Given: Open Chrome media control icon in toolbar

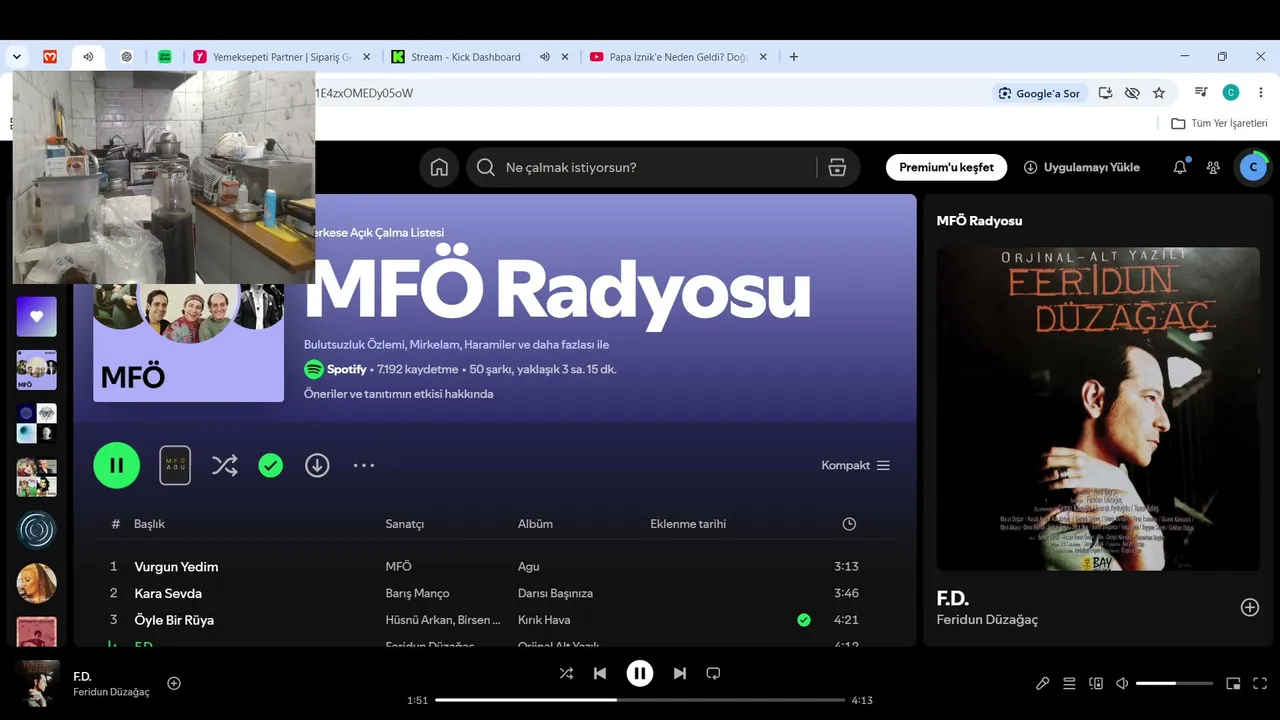Looking at the screenshot, I should (1200, 93).
